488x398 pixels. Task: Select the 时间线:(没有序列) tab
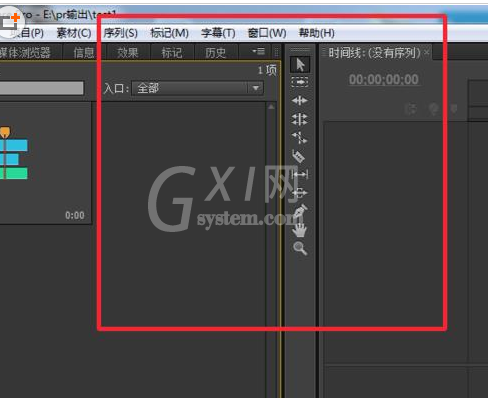tap(374, 53)
